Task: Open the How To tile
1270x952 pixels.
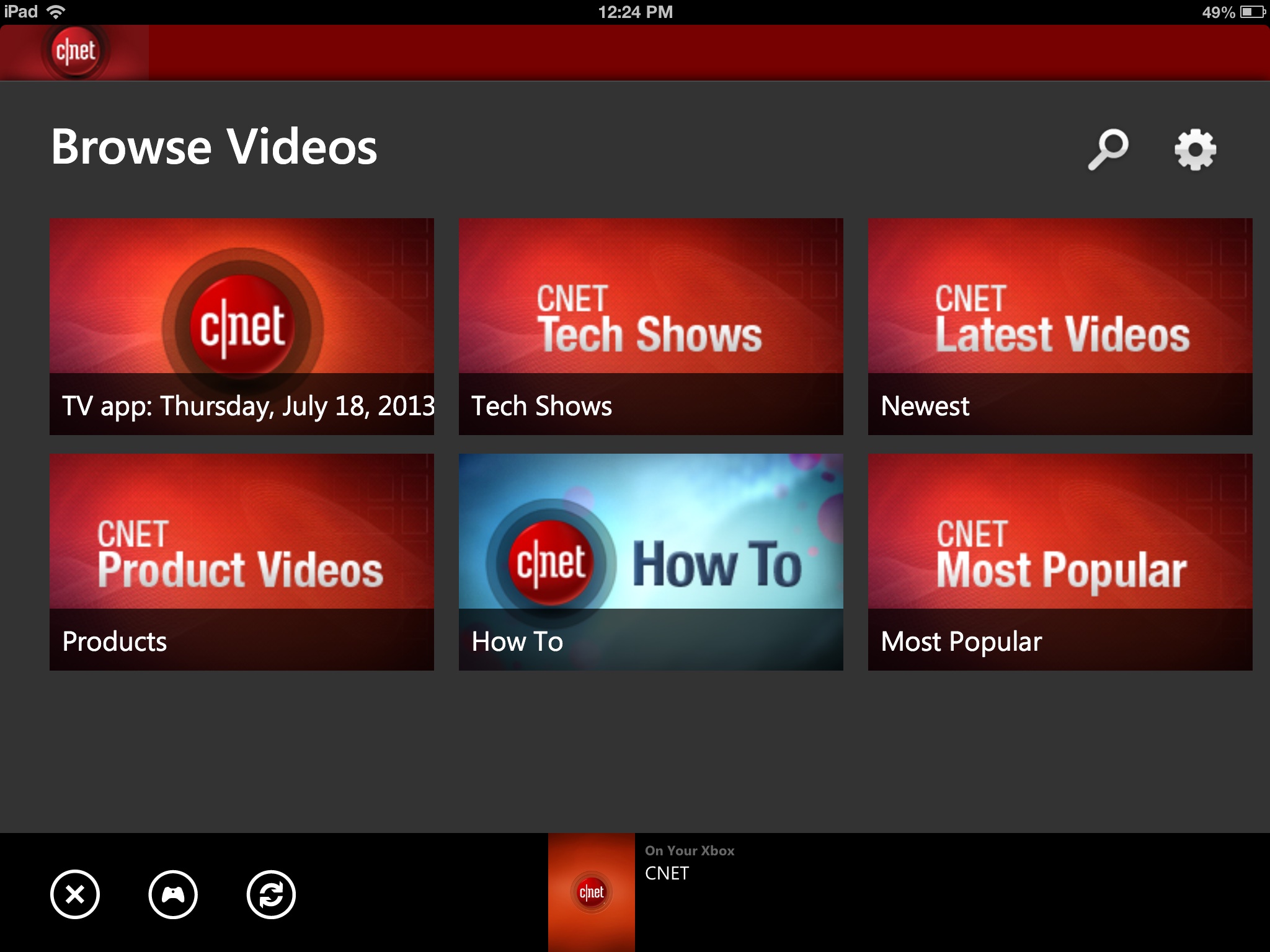Action: [x=651, y=562]
